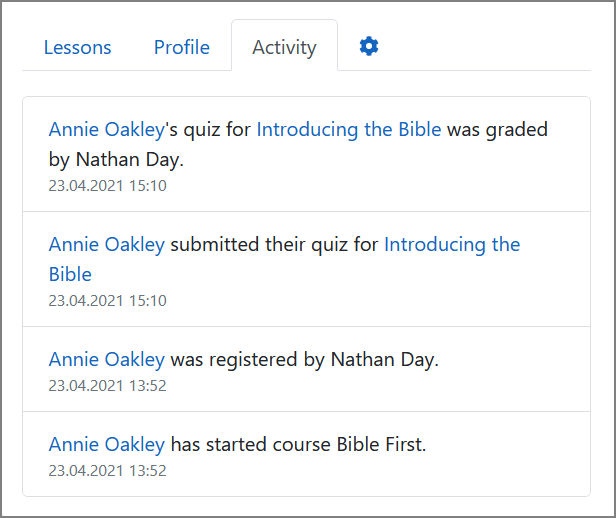Image resolution: width=616 pixels, height=518 pixels.
Task: Open Introducing the Bible link in graded entry
Action: click(x=349, y=129)
